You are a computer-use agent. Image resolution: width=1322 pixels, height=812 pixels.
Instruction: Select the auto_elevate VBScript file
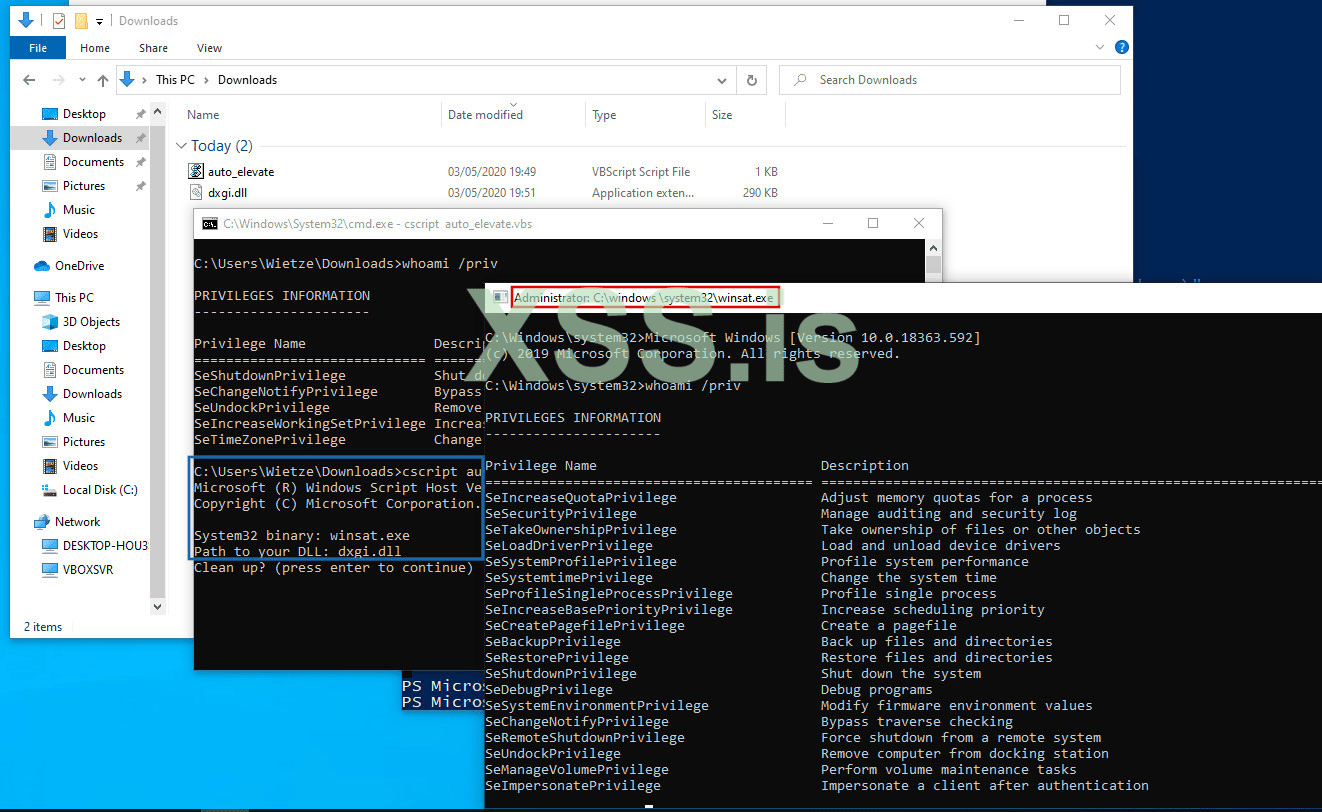[241, 172]
